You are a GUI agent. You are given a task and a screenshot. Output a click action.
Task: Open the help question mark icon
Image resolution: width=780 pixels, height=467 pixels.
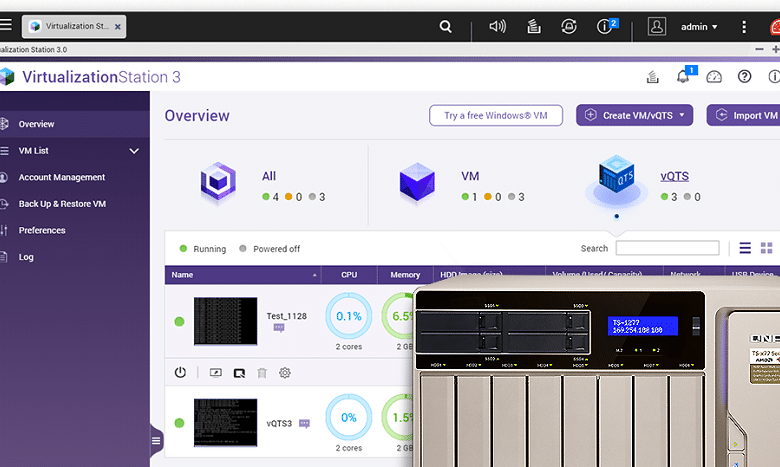(x=744, y=77)
